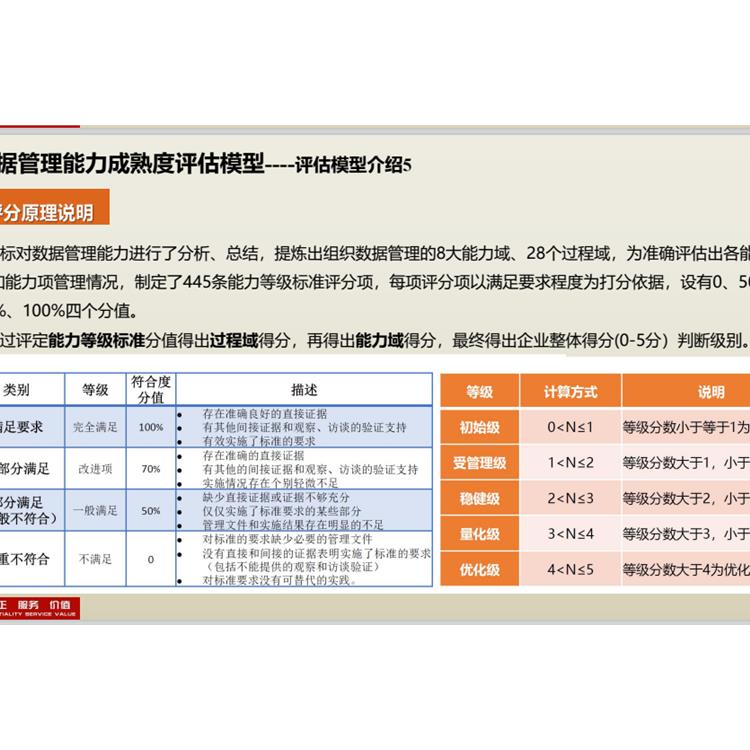Click the line 实施情况存在个别轻微不足
The image size is (750, 750).
(x=270, y=483)
